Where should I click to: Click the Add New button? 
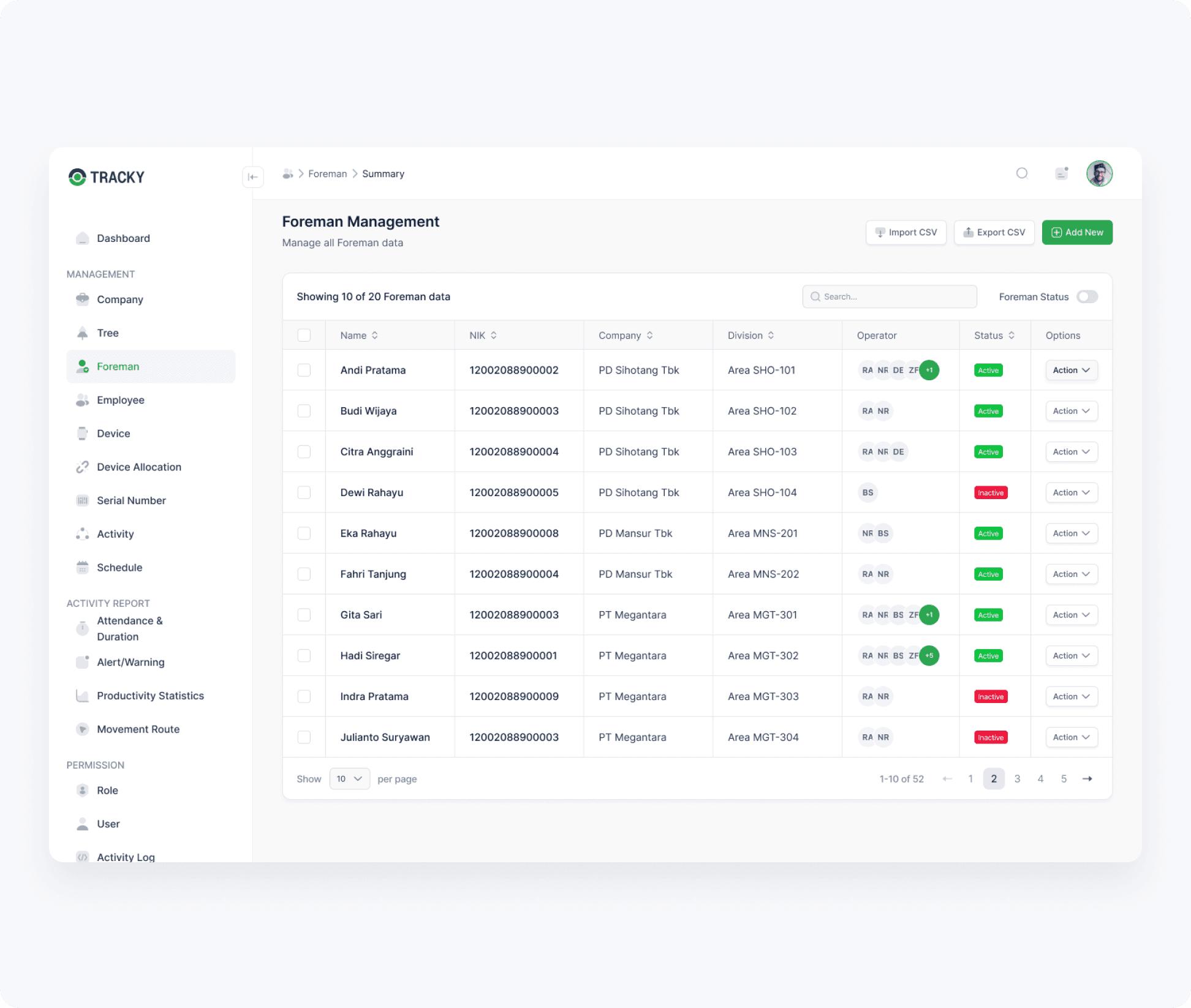[1077, 233]
